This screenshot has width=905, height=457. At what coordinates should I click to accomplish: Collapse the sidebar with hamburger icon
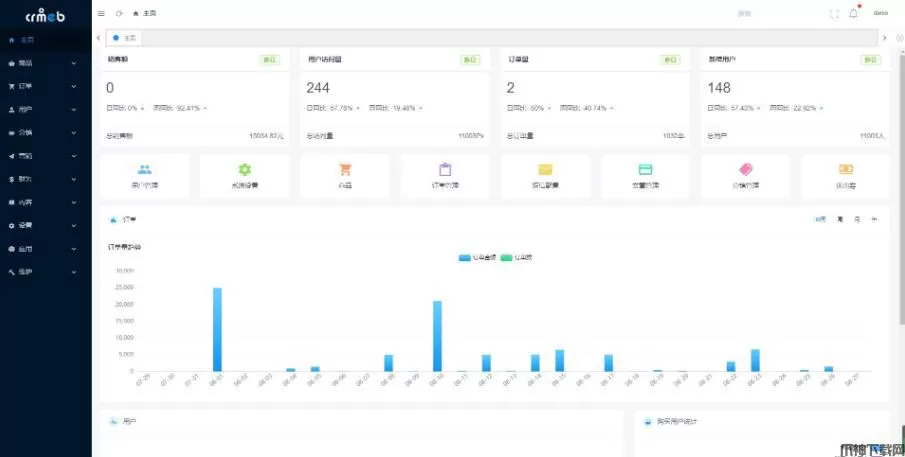[101, 13]
